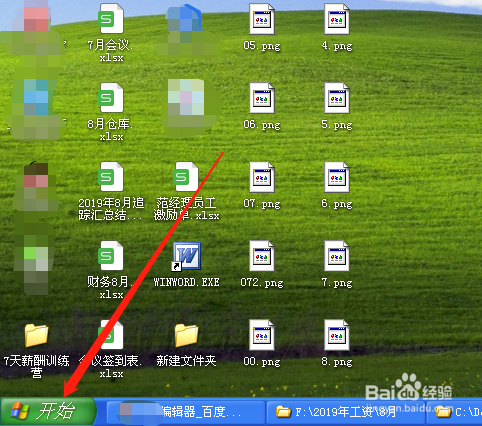Select the 会议签到表.xlsx file icon
The image size is (482, 426).
coord(111,335)
